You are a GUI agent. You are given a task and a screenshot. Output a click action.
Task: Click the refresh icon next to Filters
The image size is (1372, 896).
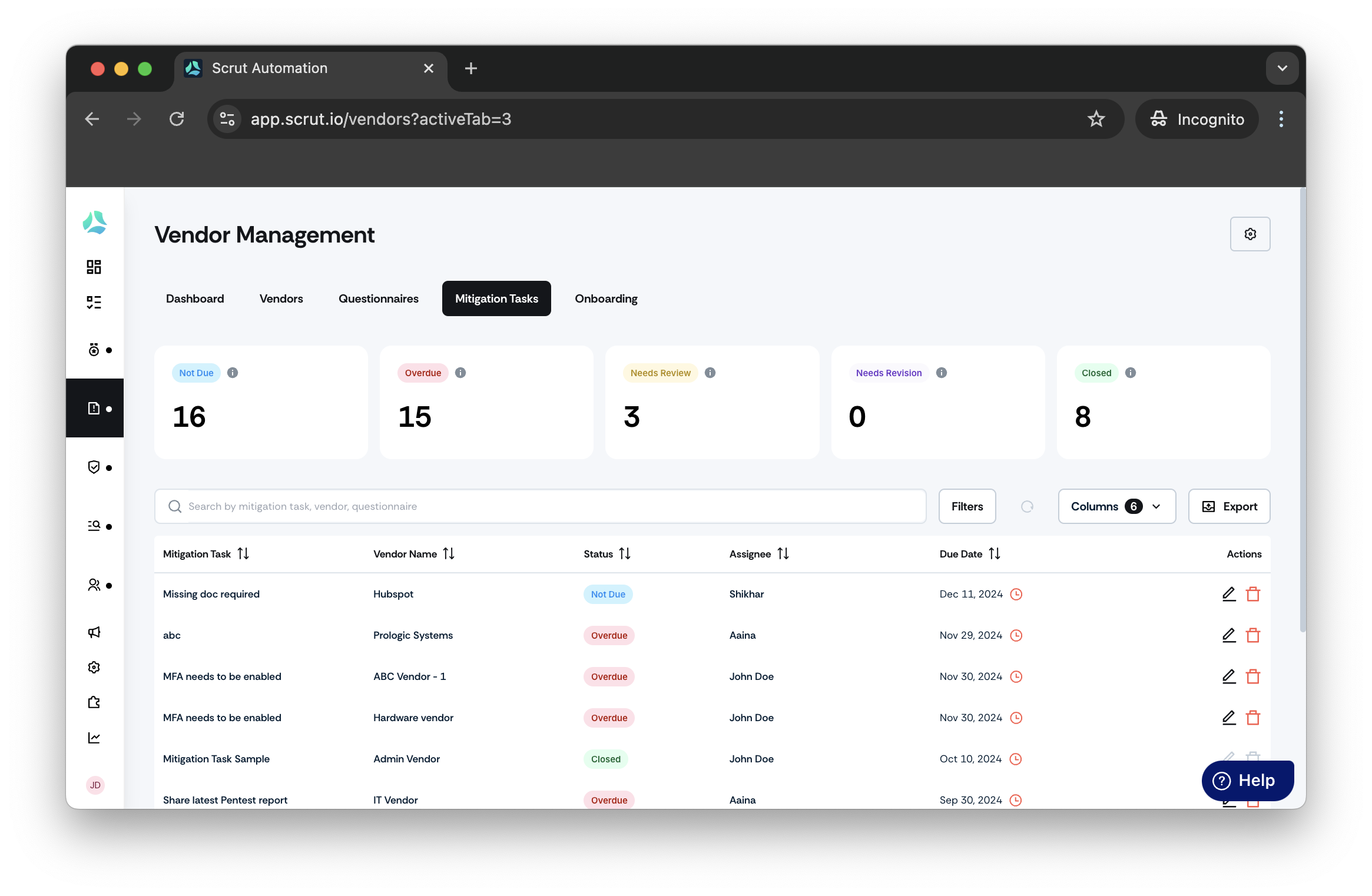(1027, 506)
